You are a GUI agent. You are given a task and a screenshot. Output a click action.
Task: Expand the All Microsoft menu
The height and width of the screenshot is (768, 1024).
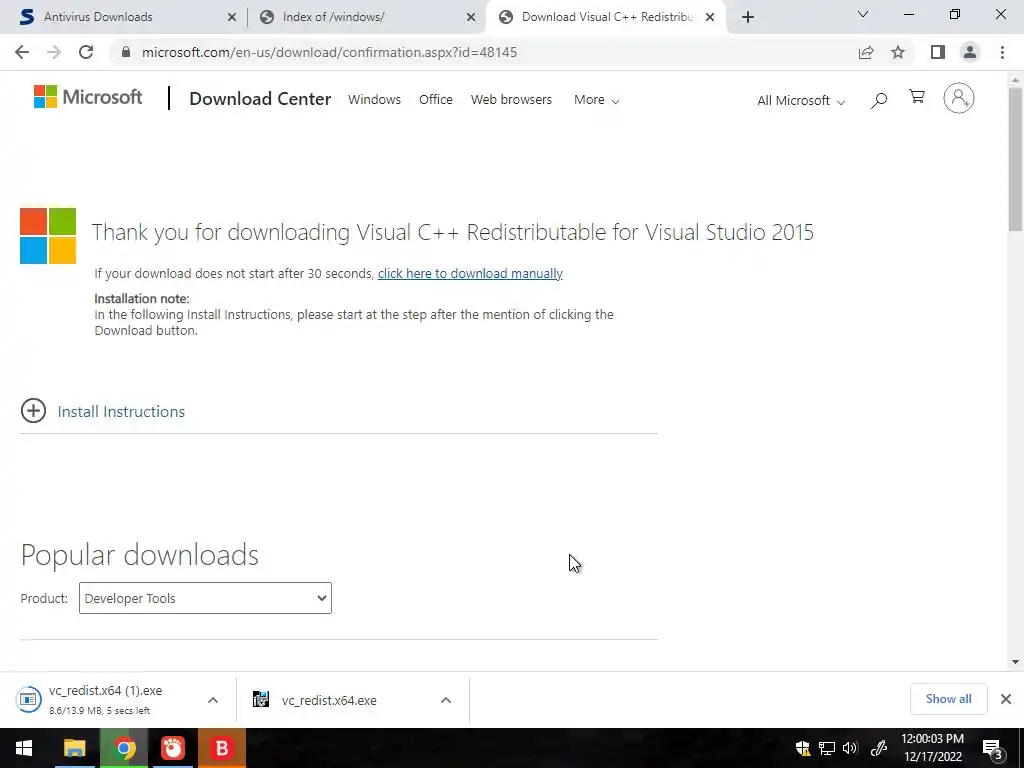coord(801,101)
